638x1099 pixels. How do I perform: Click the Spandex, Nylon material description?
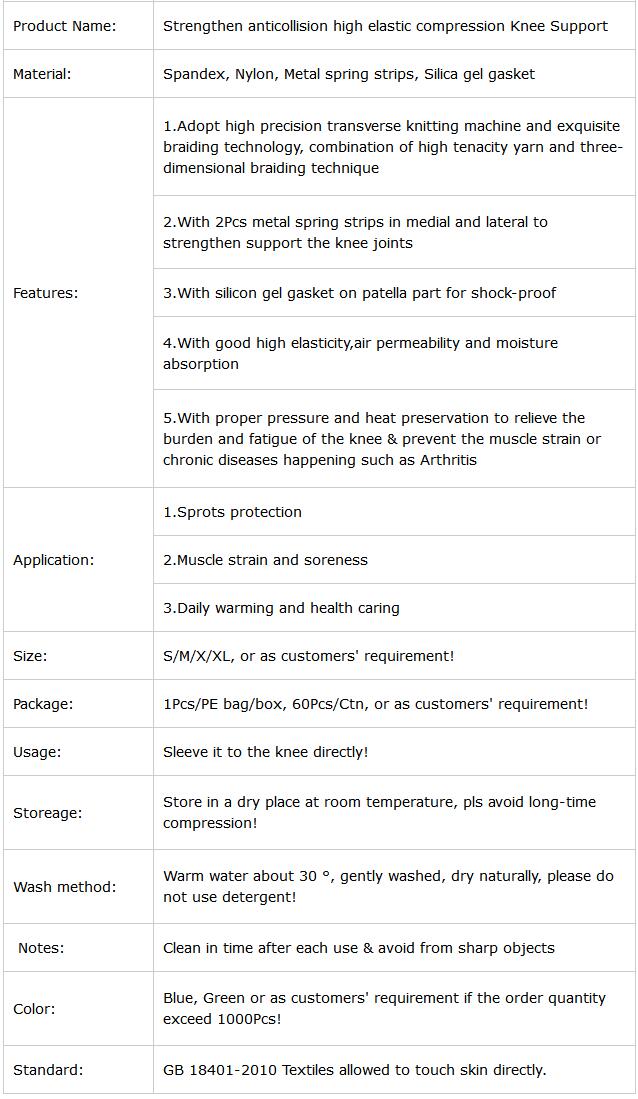(348, 74)
